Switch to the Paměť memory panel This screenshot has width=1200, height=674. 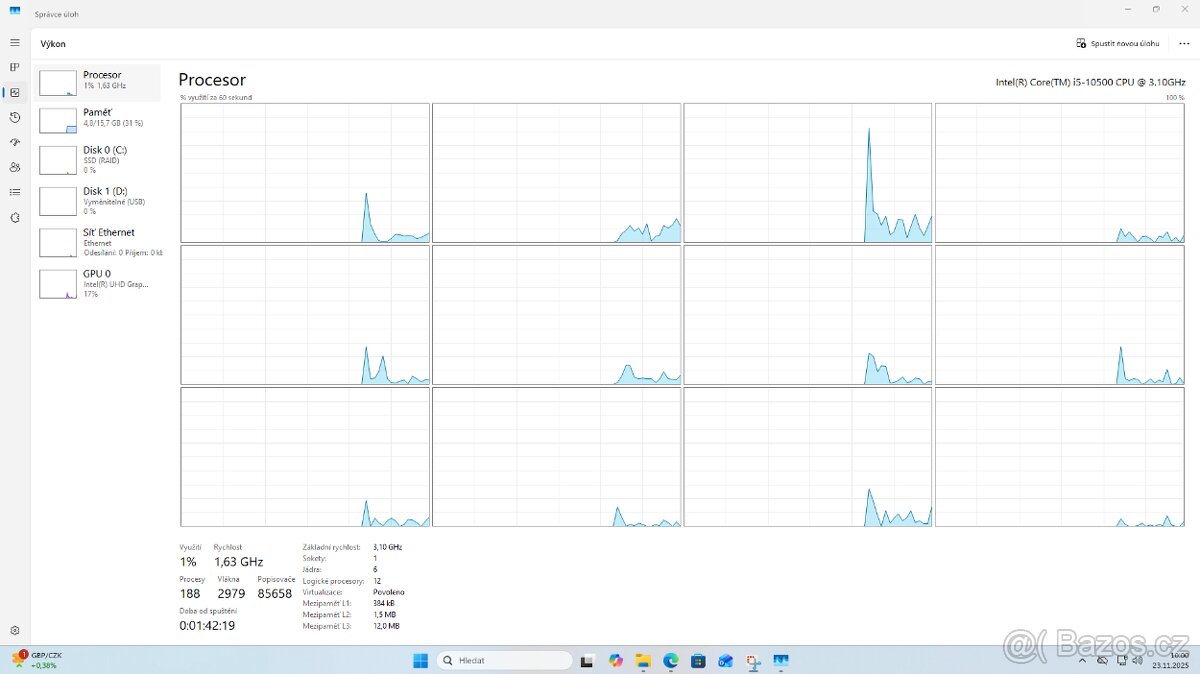[x=97, y=120]
